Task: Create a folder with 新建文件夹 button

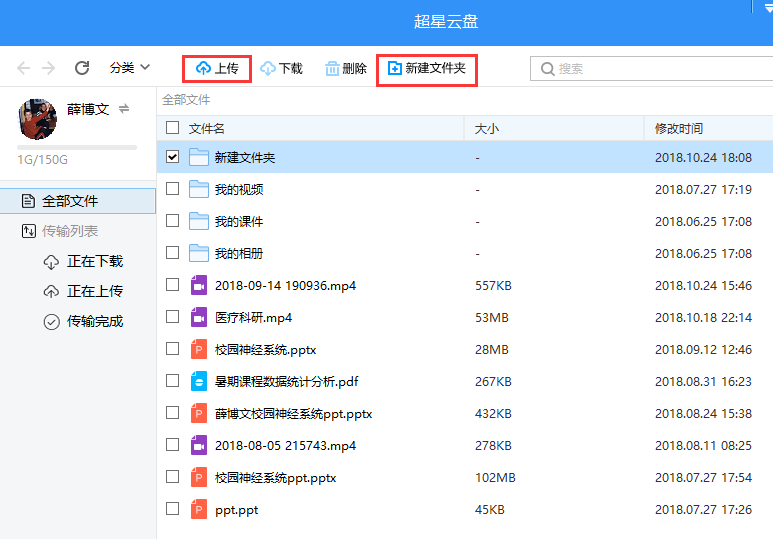Action: (x=427, y=69)
